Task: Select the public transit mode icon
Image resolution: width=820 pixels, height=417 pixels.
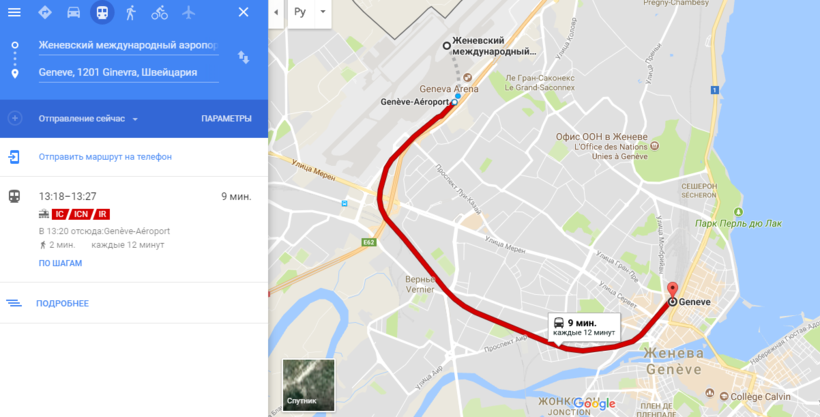Action: tap(102, 12)
